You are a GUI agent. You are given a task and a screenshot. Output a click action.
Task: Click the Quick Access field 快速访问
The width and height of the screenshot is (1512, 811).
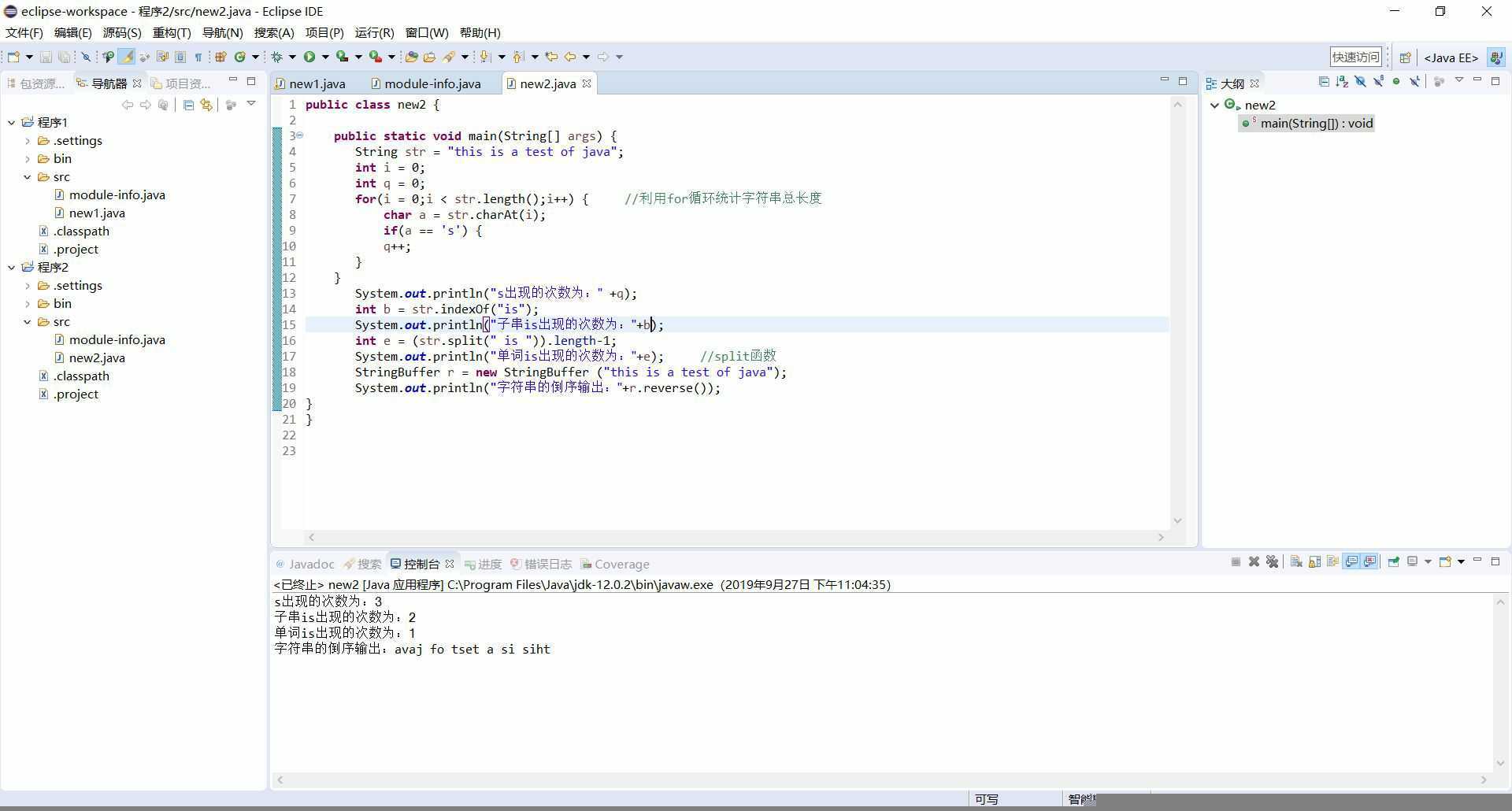point(1356,57)
